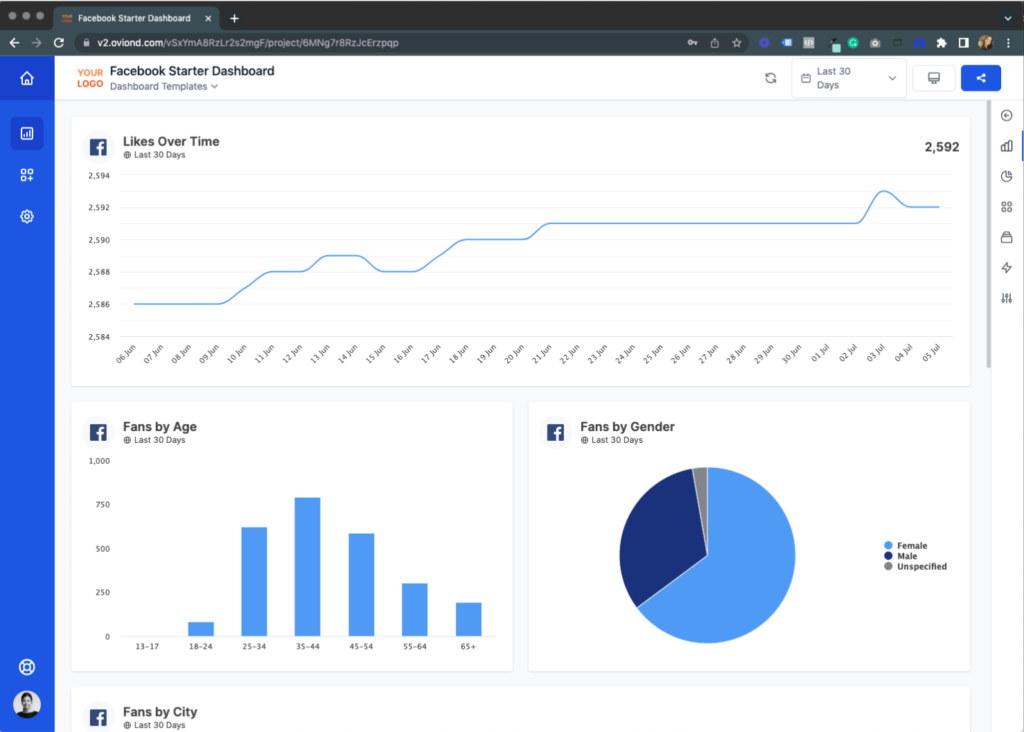Open the Chrome three-dot menu
This screenshot has width=1024, height=732.
(1008, 43)
